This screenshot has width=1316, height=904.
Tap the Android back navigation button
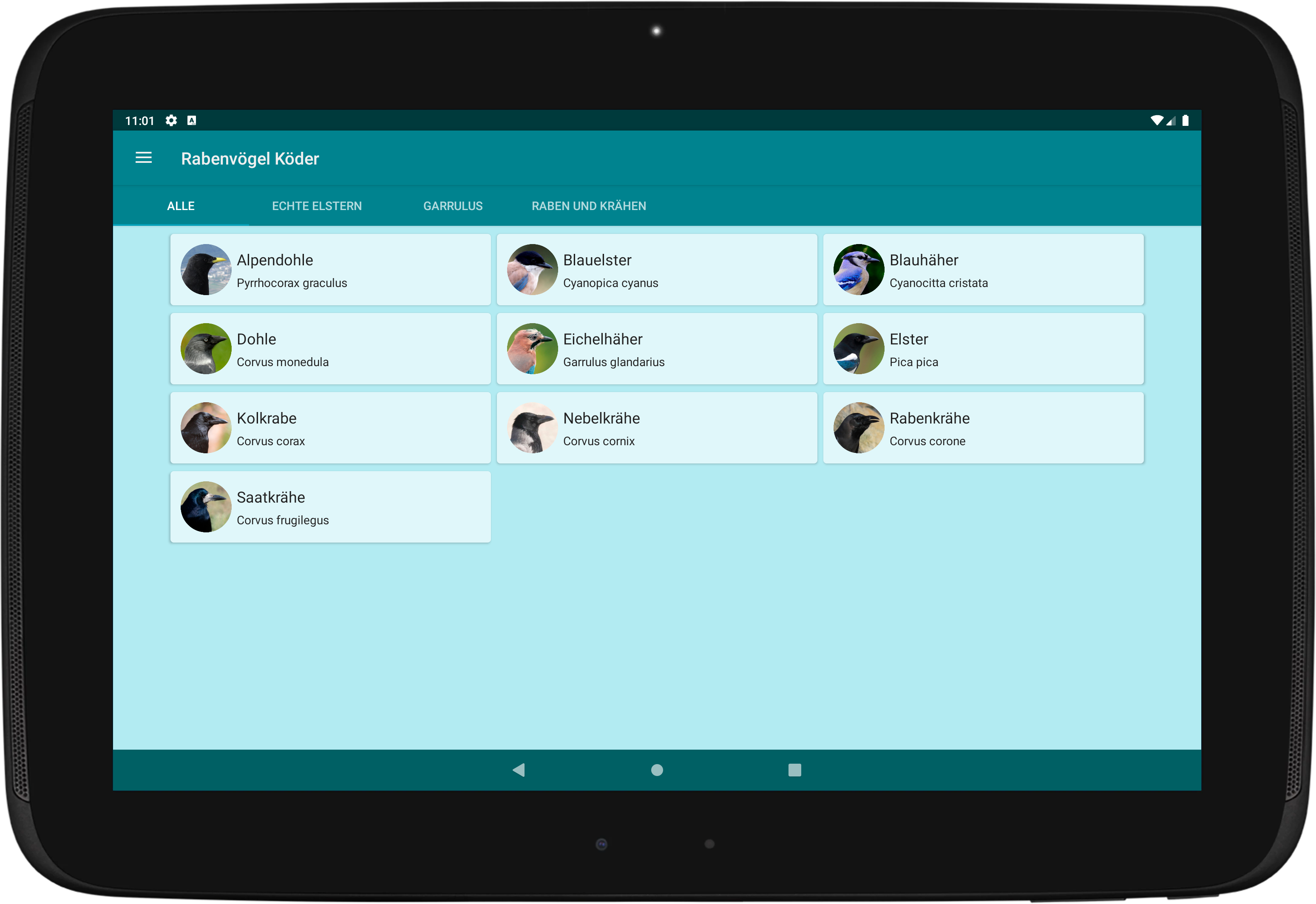coord(518,770)
